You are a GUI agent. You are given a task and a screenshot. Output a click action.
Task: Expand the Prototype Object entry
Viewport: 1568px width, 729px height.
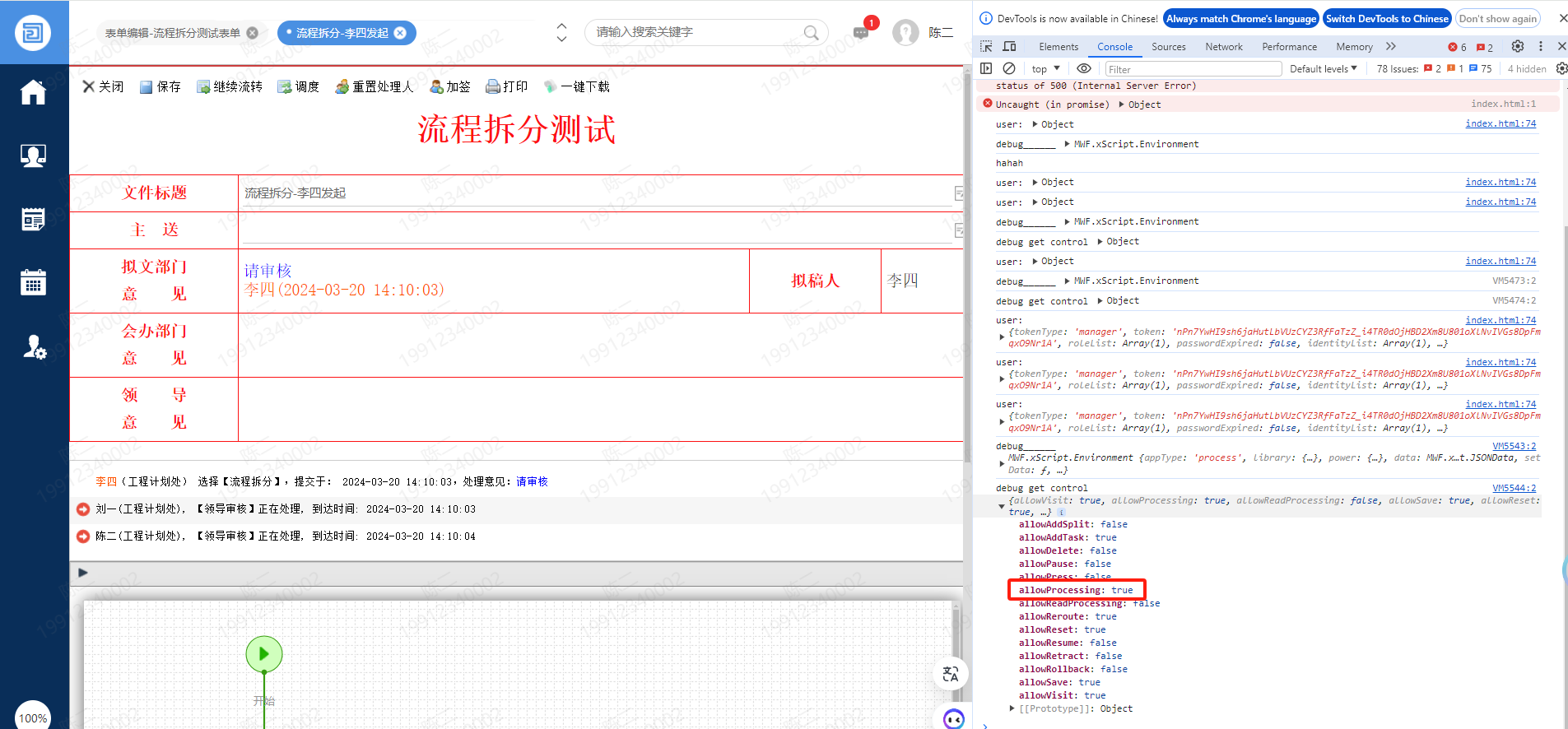[x=1012, y=708]
